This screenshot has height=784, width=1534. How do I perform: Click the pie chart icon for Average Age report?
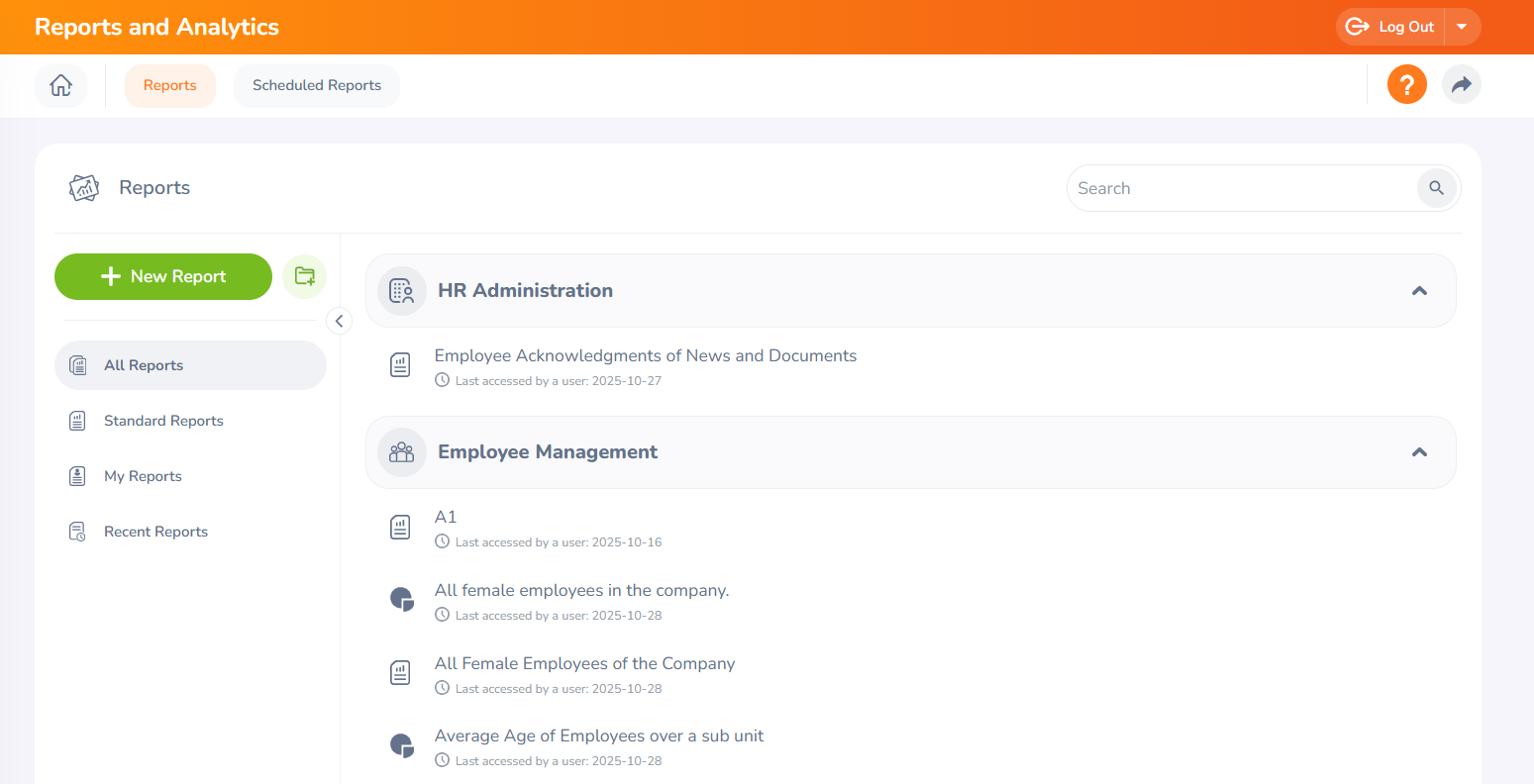(401, 745)
